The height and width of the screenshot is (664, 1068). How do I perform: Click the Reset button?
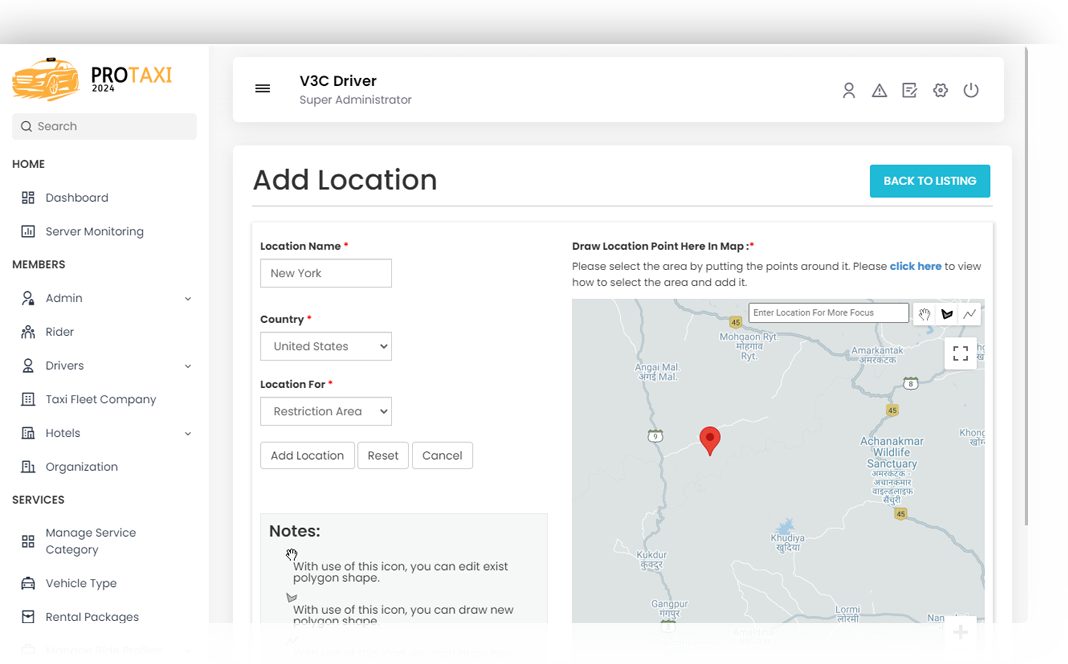[383, 456]
